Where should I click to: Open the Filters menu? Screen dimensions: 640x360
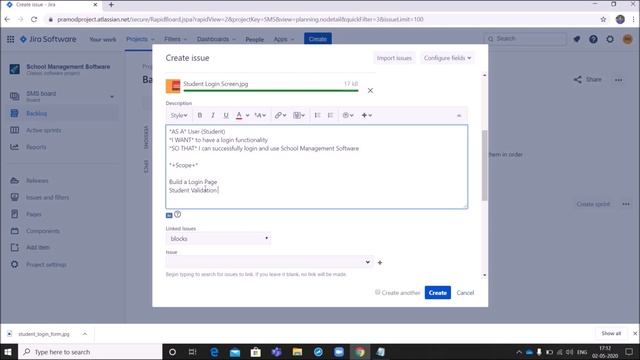point(176,39)
